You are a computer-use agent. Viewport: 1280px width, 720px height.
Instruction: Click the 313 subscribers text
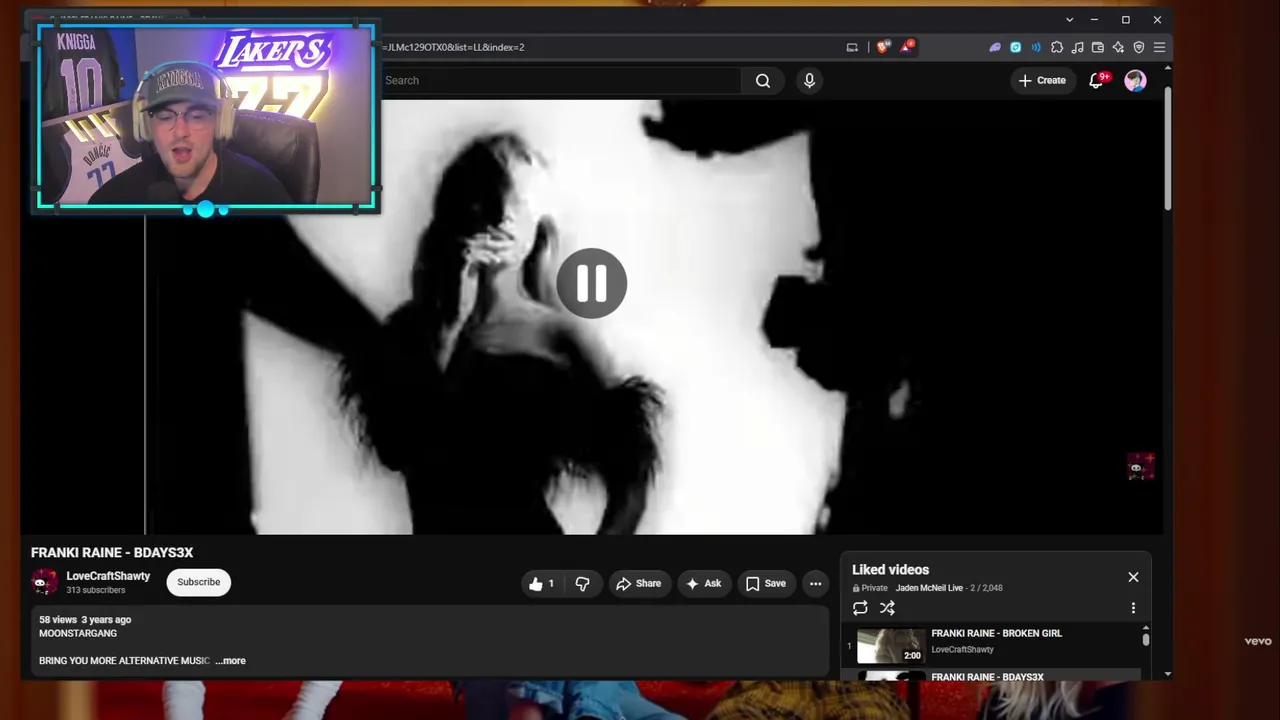tap(96, 590)
